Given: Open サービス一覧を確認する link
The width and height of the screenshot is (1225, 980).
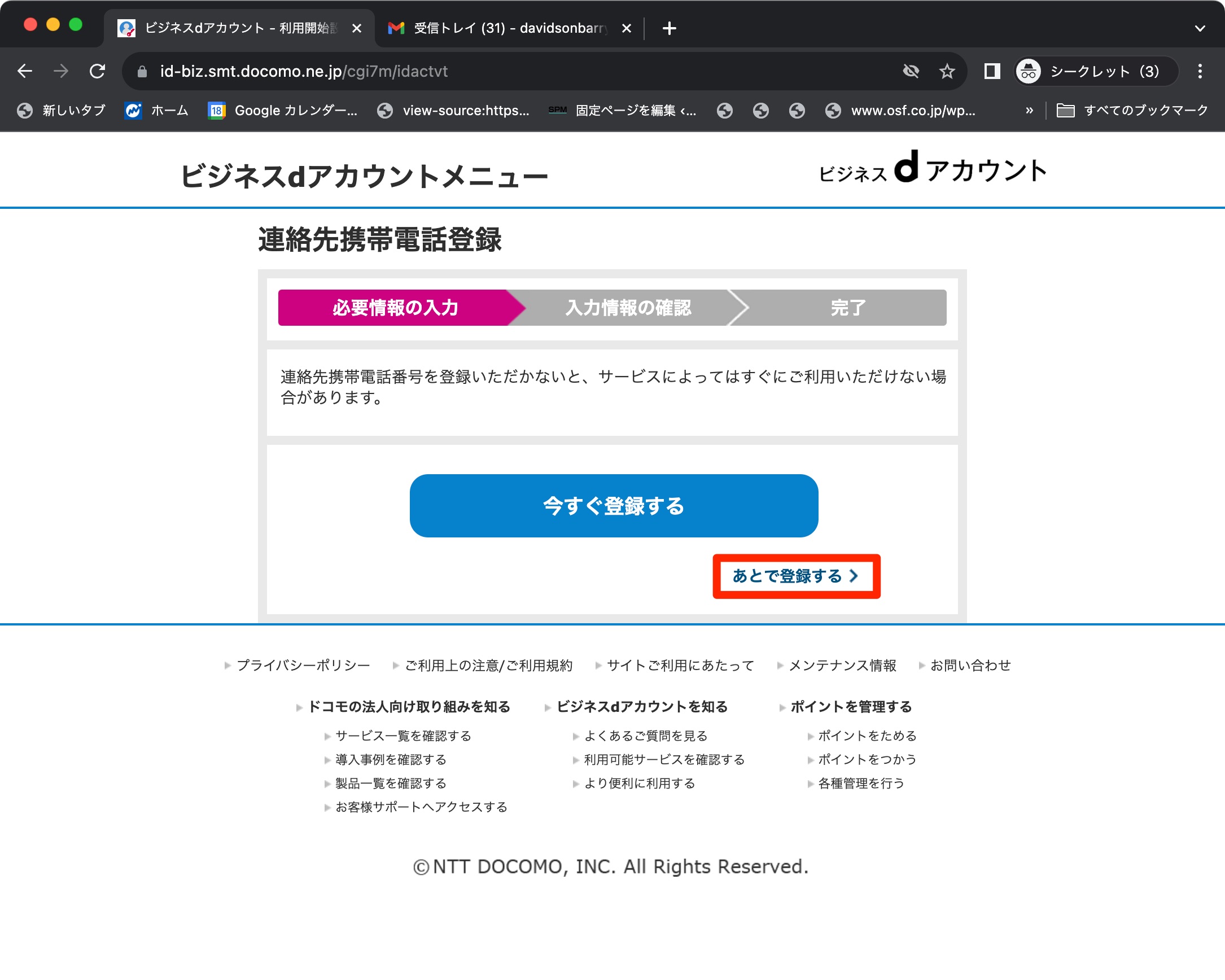Looking at the screenshot, I should (404, 736).
